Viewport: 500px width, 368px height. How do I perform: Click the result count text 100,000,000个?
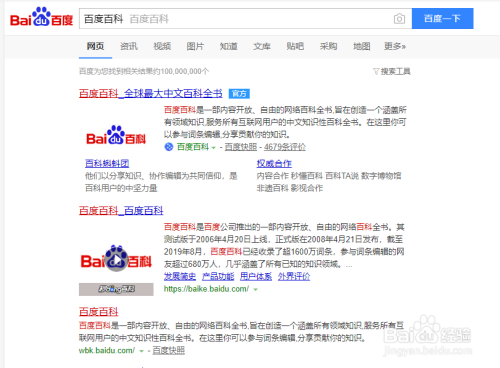click(x=185, y=71)
